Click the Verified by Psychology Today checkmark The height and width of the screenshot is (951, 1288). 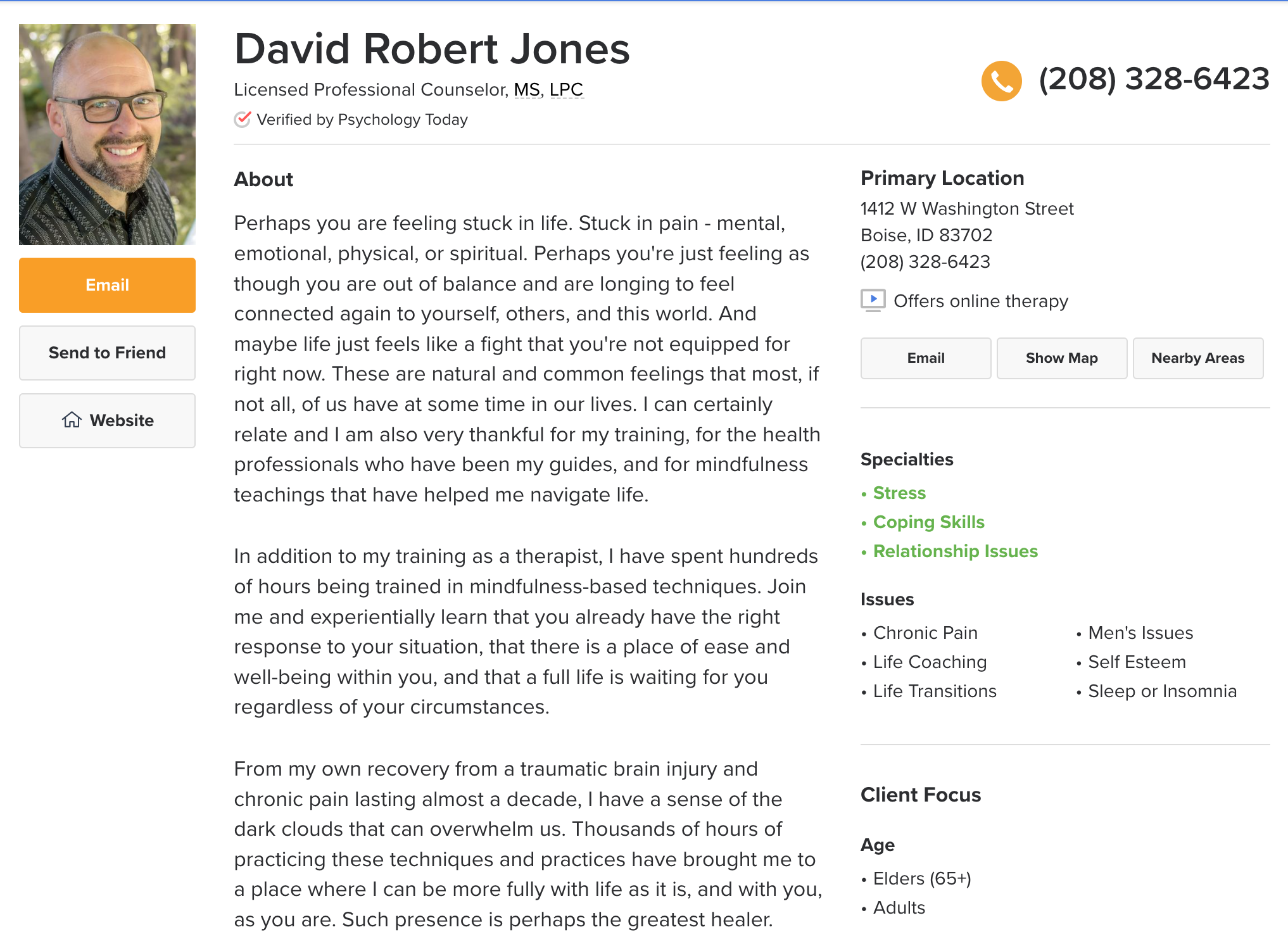click(243, 119)
